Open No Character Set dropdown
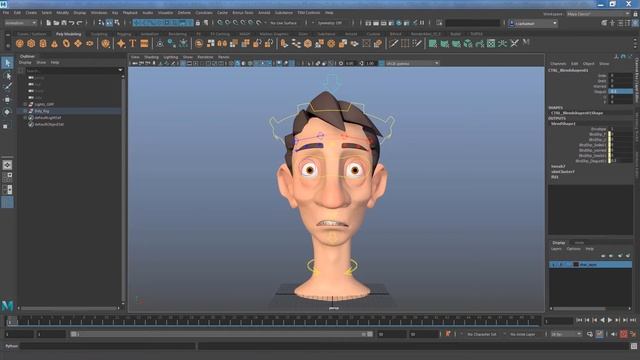640x360 pixels. click(x=482, y=334)
